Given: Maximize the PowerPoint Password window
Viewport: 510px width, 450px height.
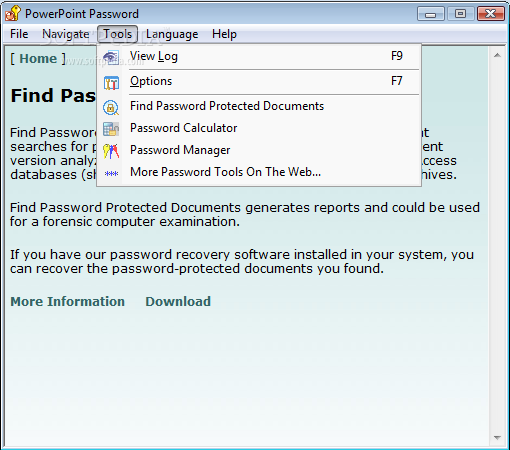Looking at the screenshot, I should pos(460,14).
